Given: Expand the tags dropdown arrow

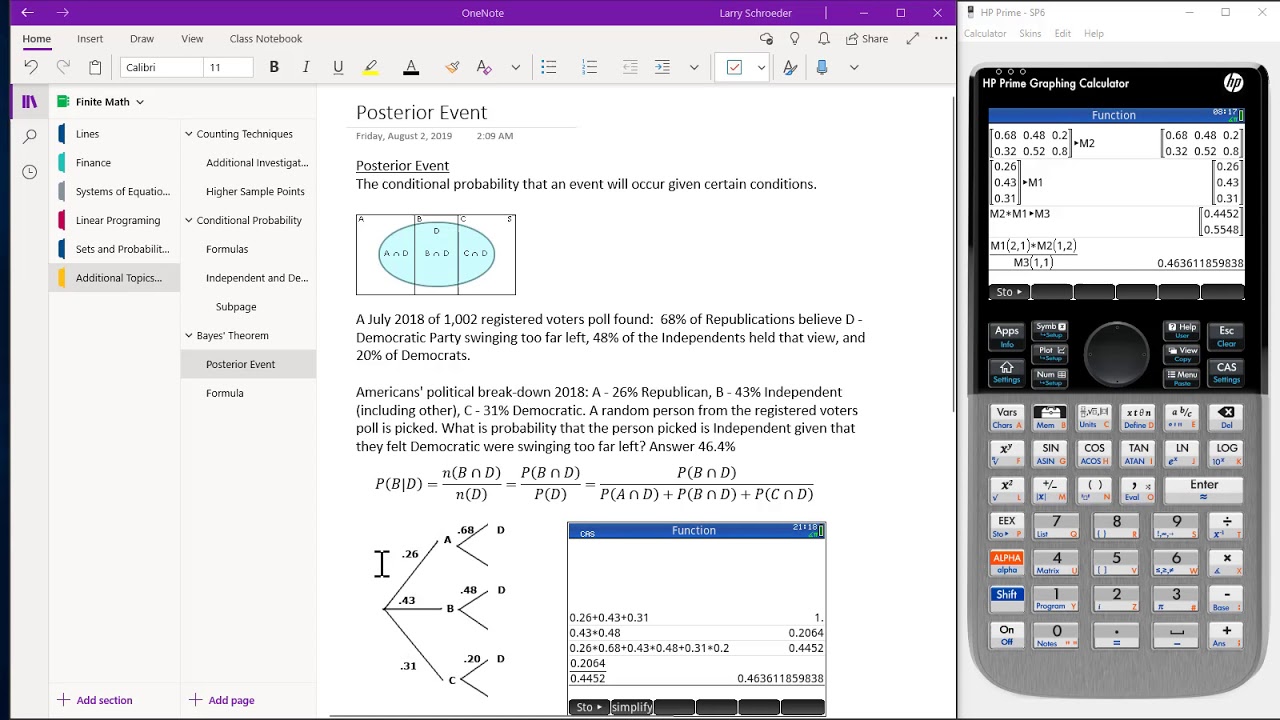Looking at the screenshot, I should tap(761, 67).
